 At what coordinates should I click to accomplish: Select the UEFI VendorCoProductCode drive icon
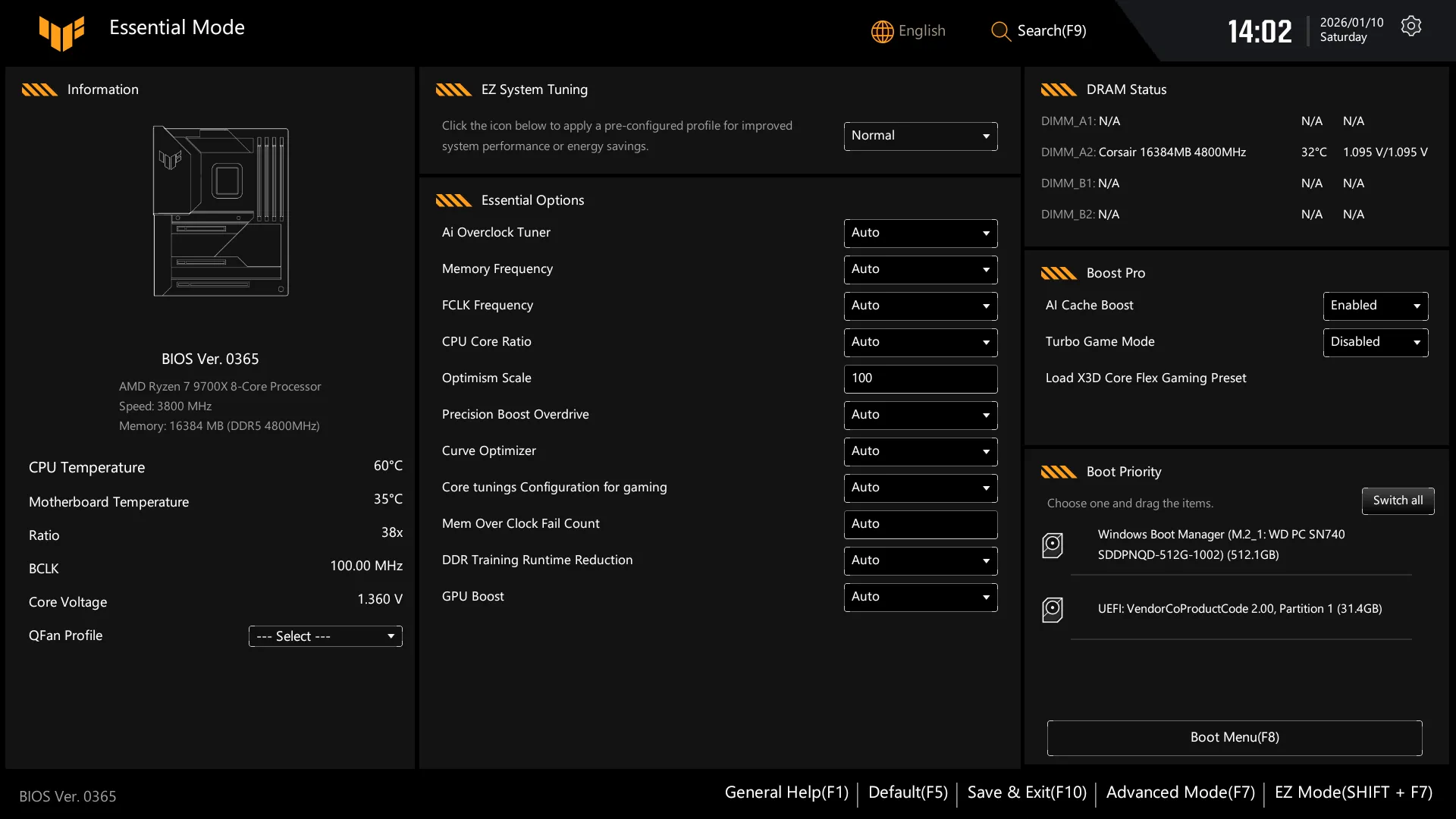tap(1053, 610)
